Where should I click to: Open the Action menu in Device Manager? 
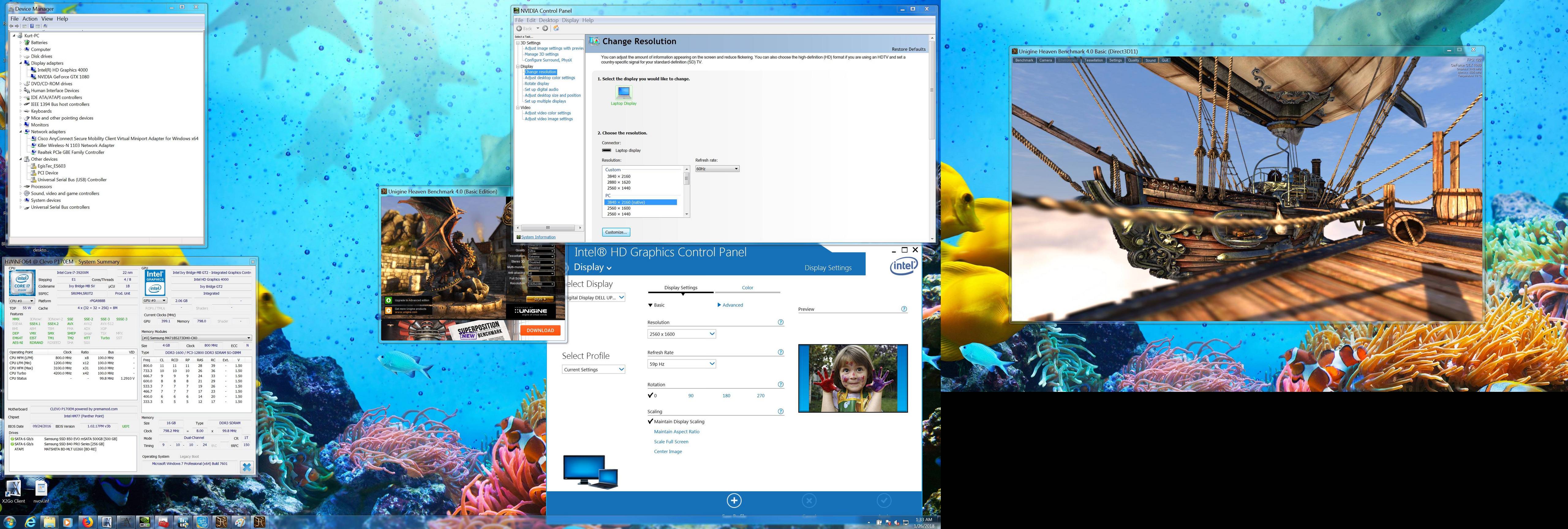(30, 19)
